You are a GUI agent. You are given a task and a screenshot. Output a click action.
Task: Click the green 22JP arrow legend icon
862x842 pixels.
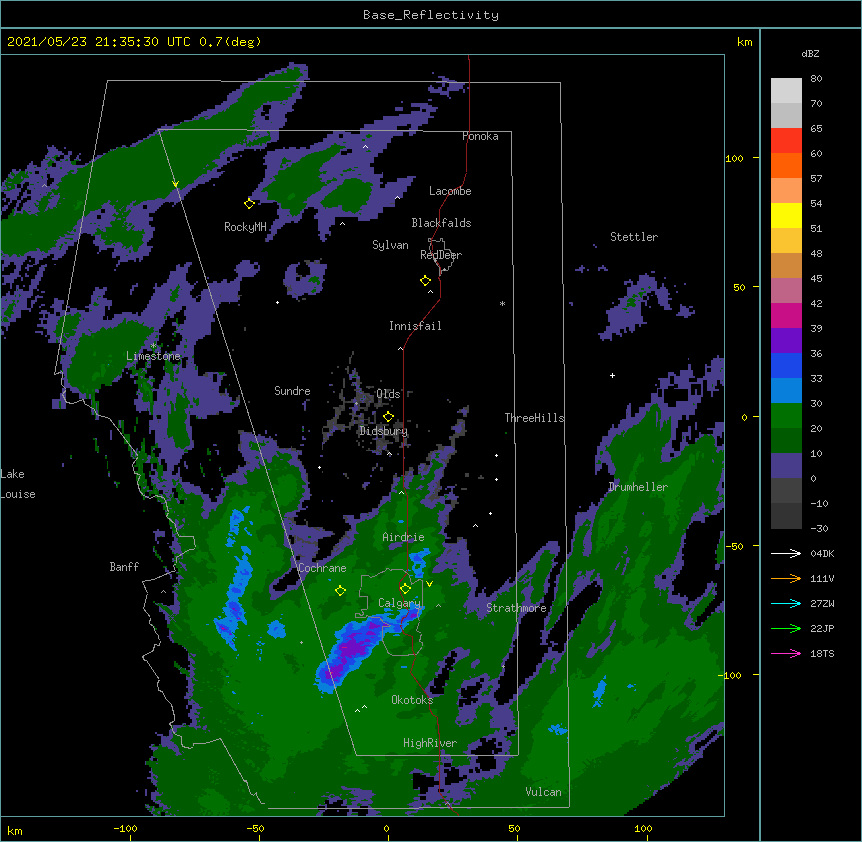pos(786,628)
